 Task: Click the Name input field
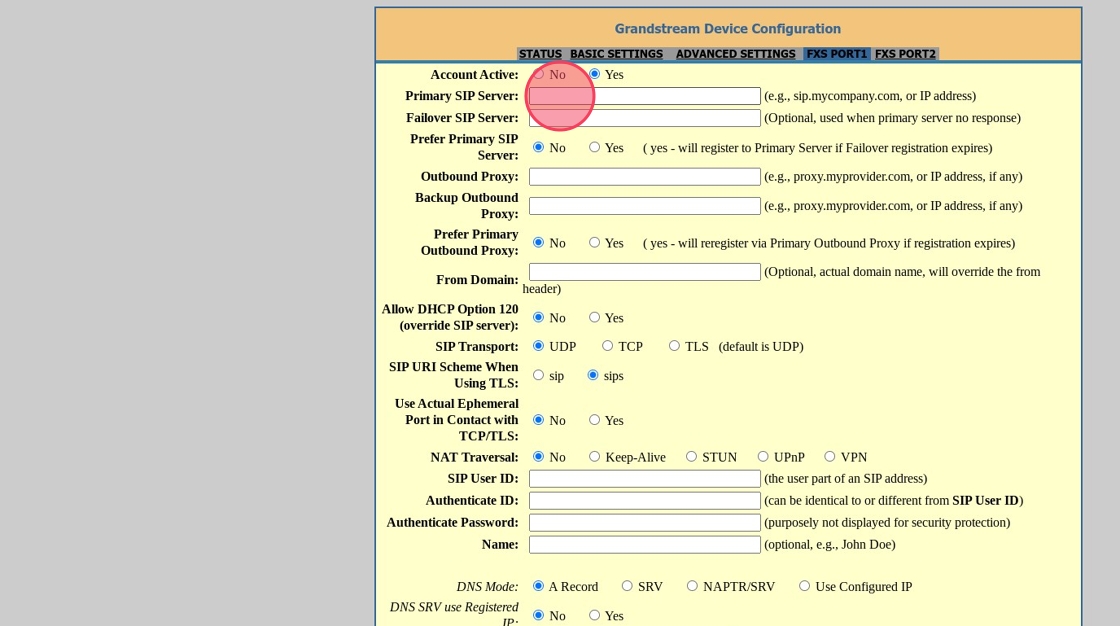tap(644, 545)
